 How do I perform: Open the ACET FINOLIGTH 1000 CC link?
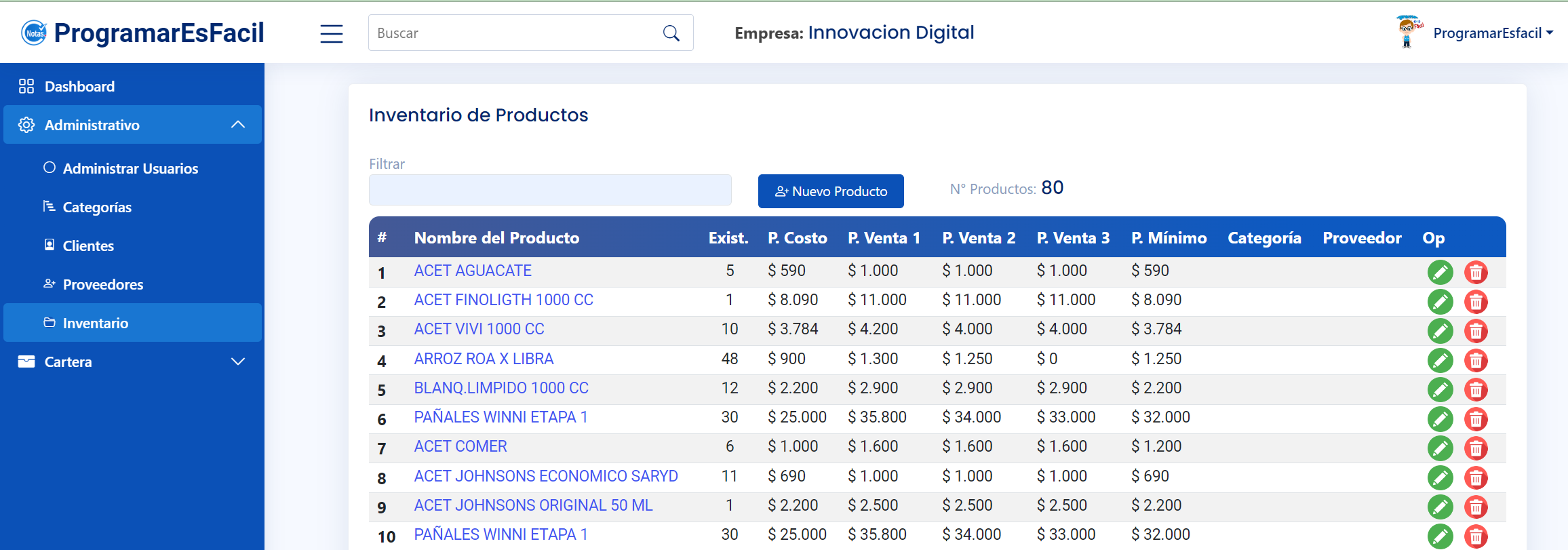click(503, 300)
